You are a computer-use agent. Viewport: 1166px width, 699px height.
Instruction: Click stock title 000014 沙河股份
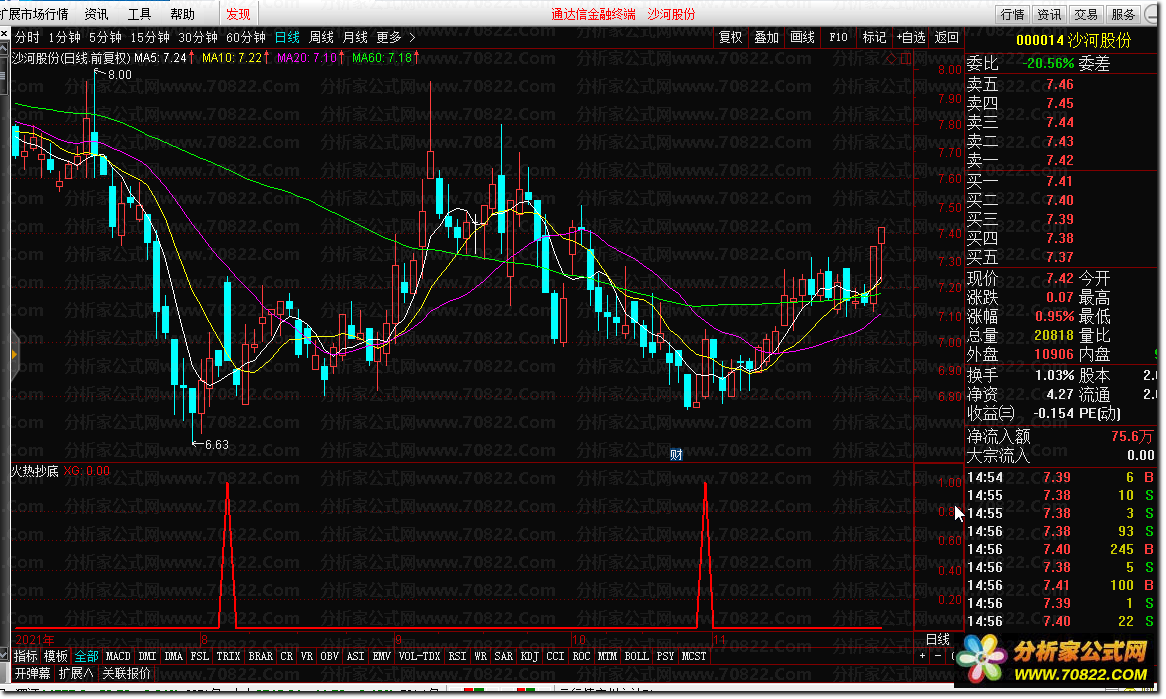coord(1073,40)
